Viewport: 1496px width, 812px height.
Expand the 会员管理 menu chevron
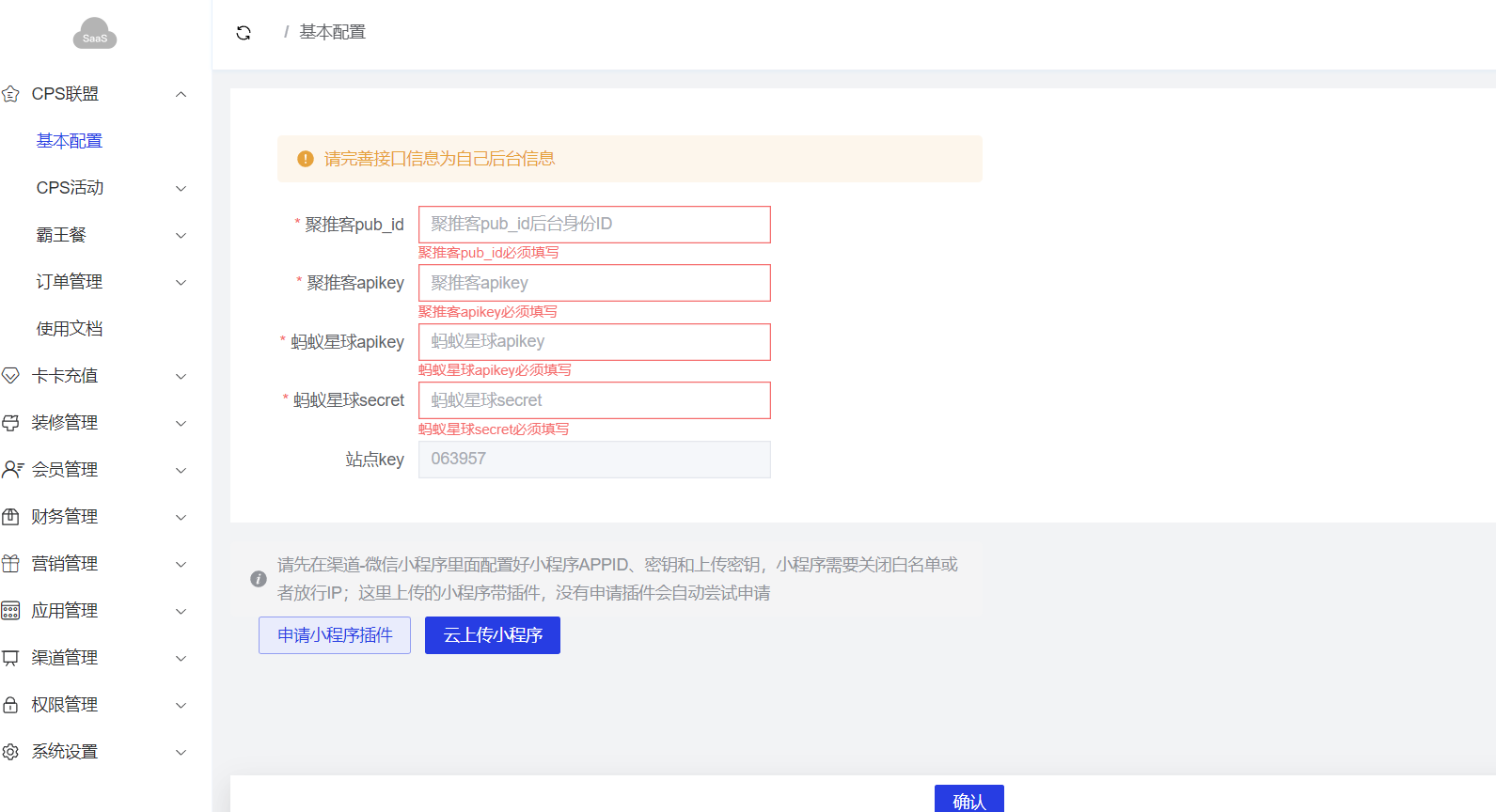pos(181,470)
